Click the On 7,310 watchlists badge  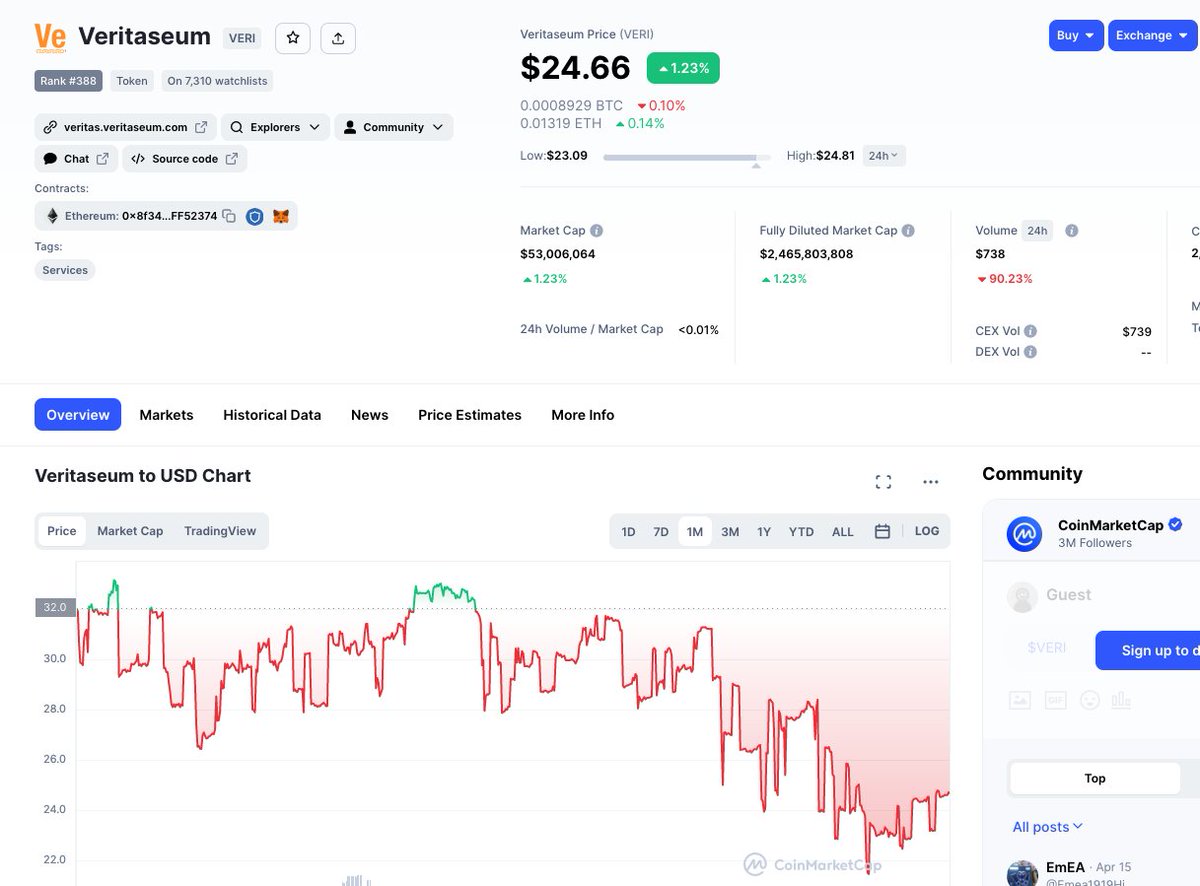(217, 81)
